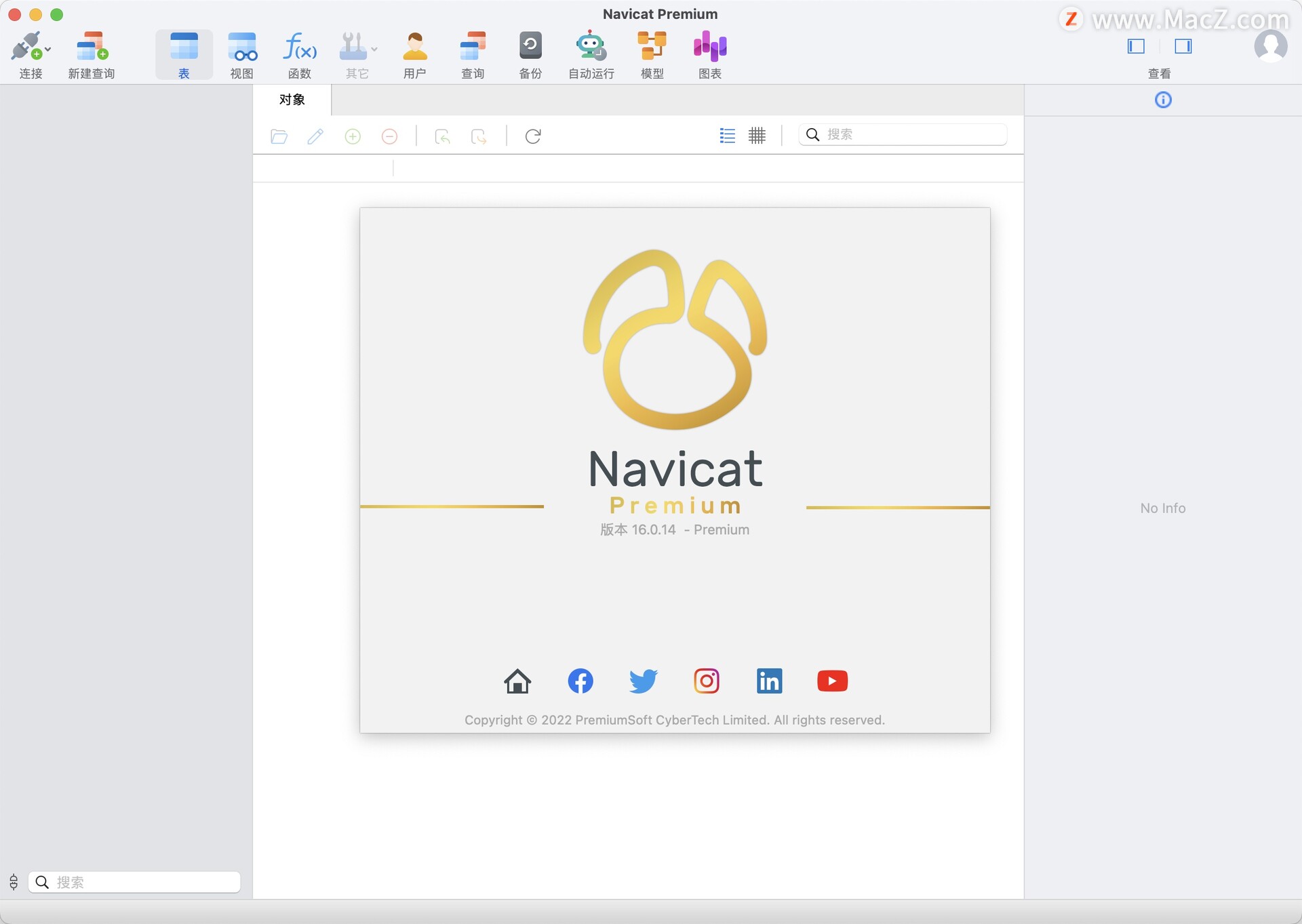
Task: Click the delete table minus icon
Action: click(x=389, y=136)
